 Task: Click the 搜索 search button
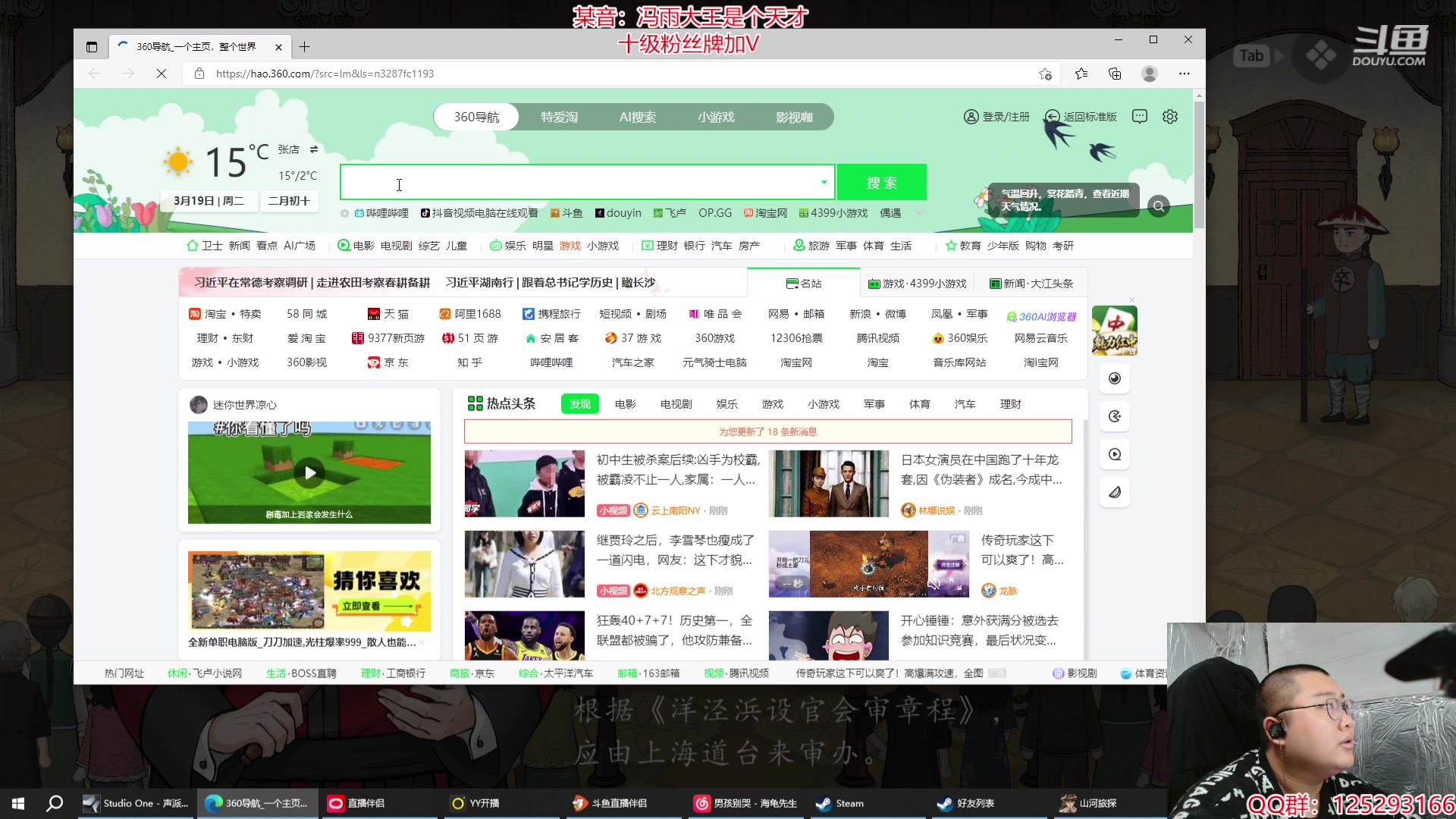coord(882,182)
